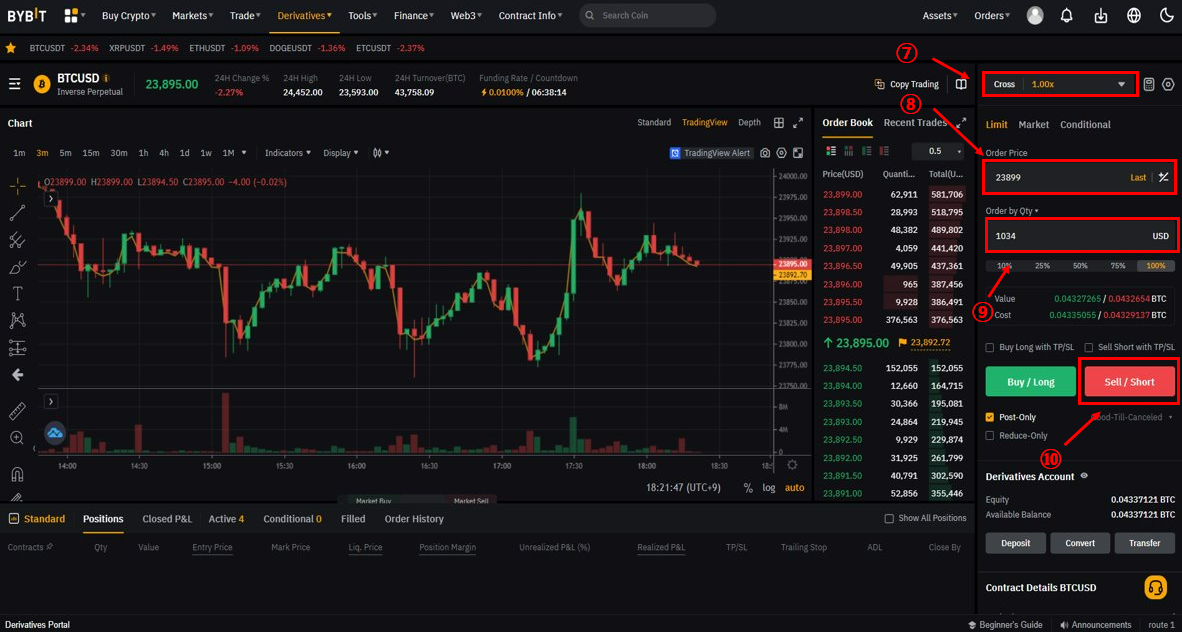Expand the order book panel
Image resolution: width=1182 pixels, height=632 pixels.
coord(961,123)
